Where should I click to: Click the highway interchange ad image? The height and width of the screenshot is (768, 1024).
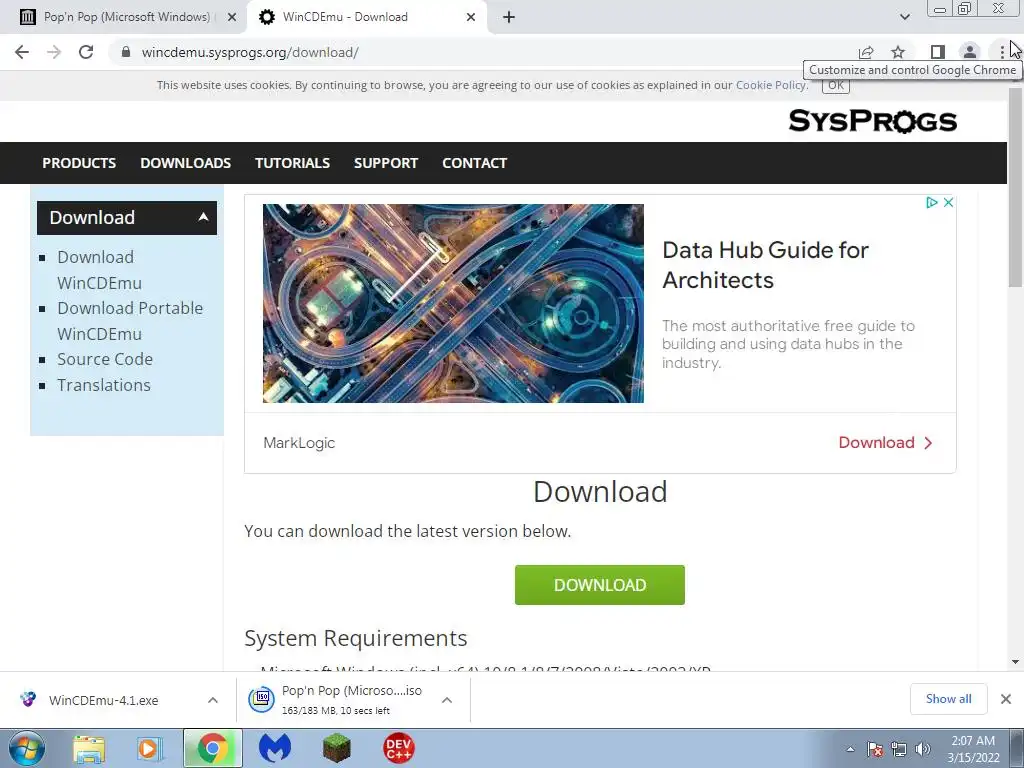coord(453,303)
